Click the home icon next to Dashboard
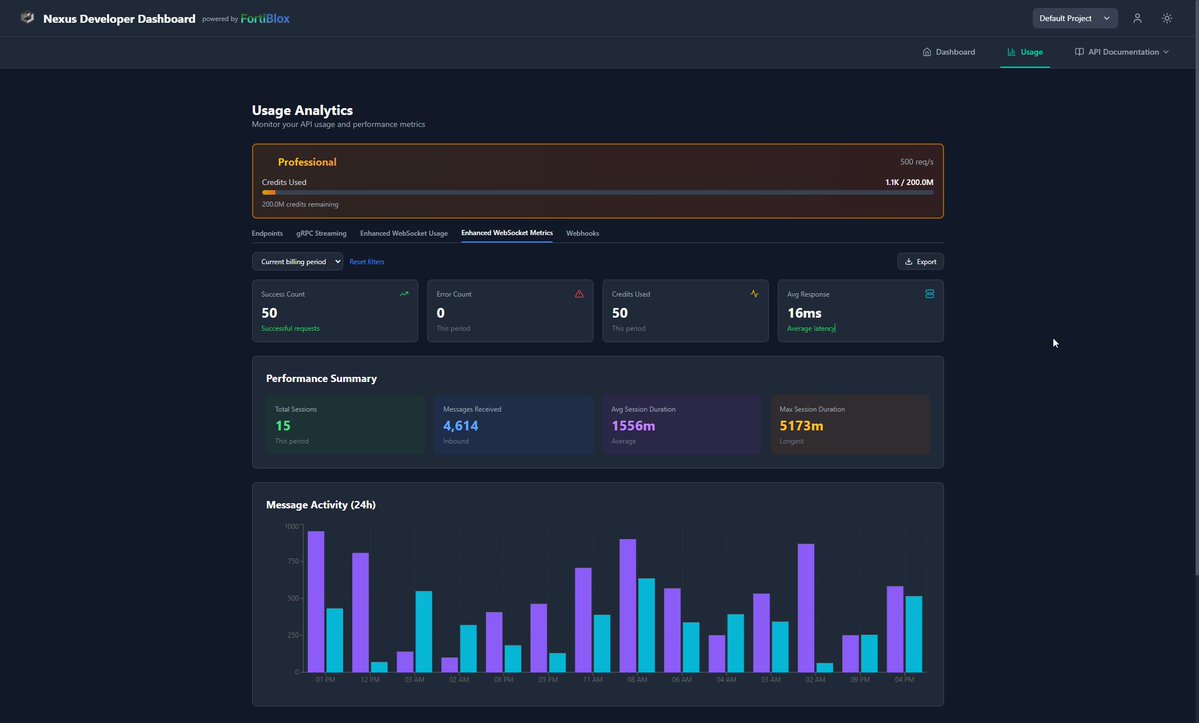Screen dimensions: 1199x723 (x=925, y=52)
